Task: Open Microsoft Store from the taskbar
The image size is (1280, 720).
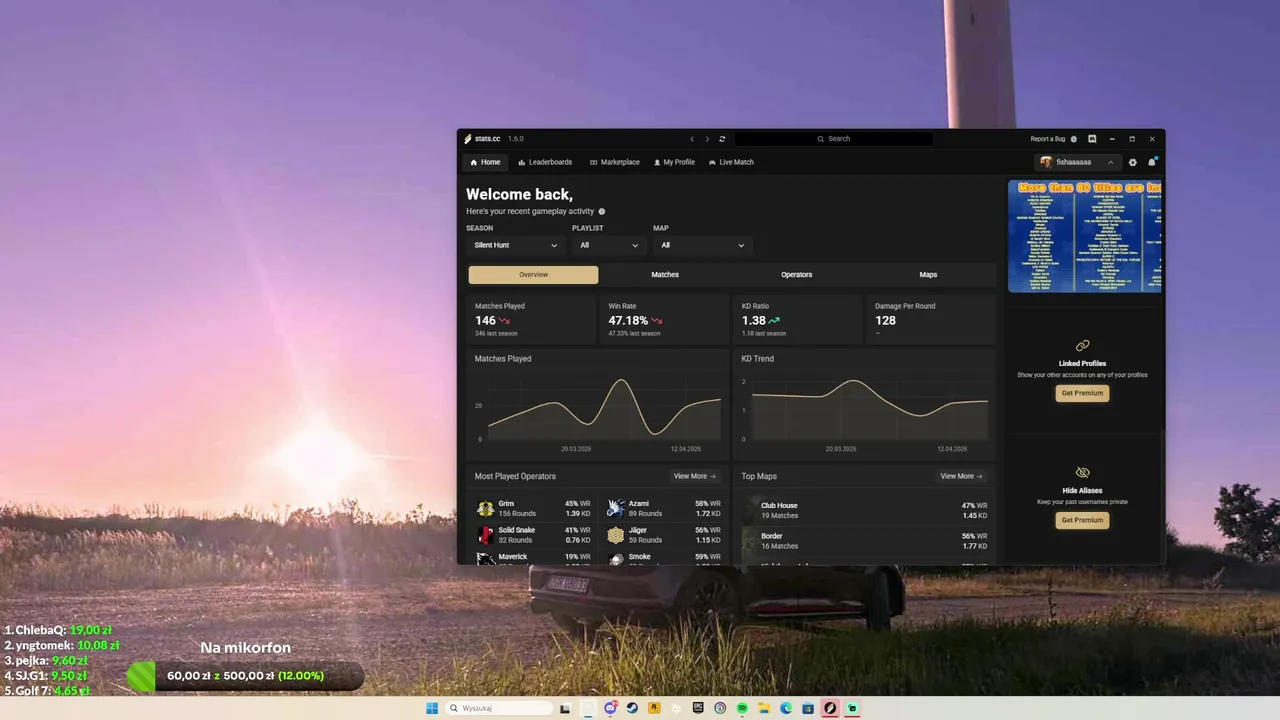Action: click(808, 708)
